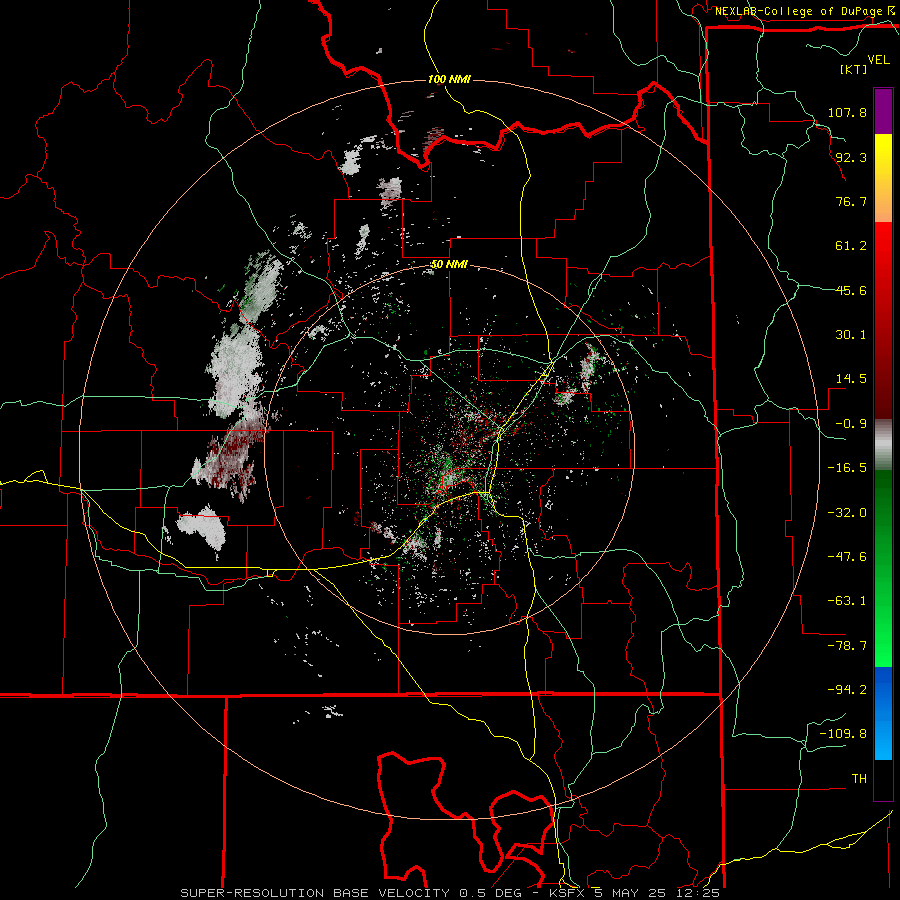Pick the gray near-zero segment of the color bar
The height and width of the screenshot is (900, 900).
click(x=883, y=445)
